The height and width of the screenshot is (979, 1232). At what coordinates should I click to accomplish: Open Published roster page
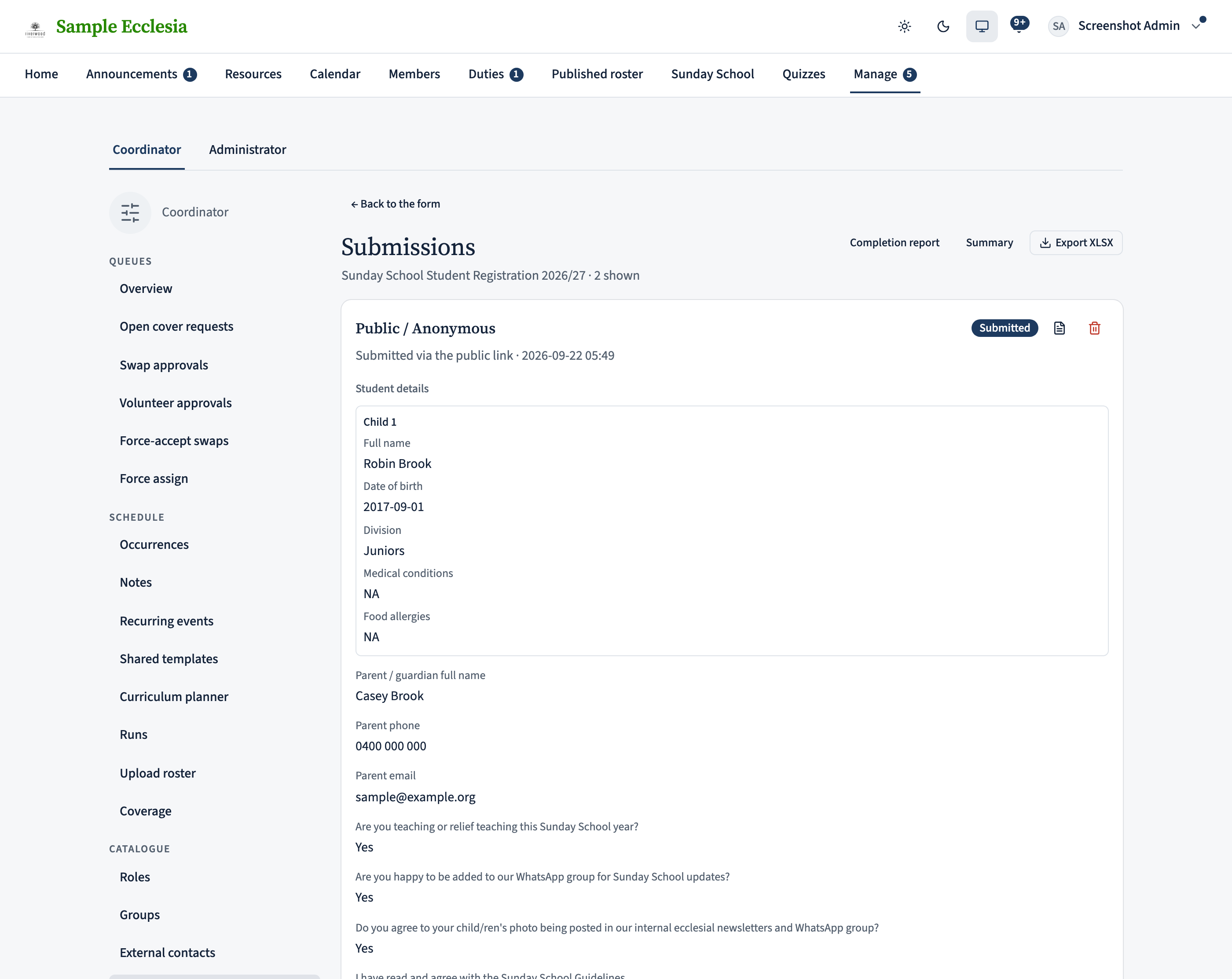[597, 74]
